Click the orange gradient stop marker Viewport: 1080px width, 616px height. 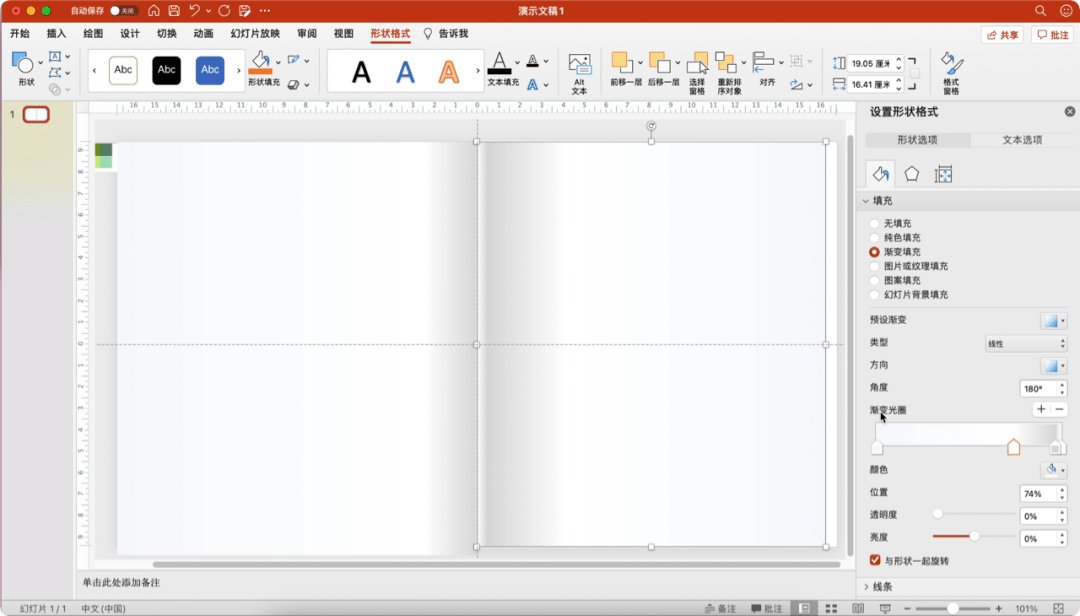coord(1014,447)
